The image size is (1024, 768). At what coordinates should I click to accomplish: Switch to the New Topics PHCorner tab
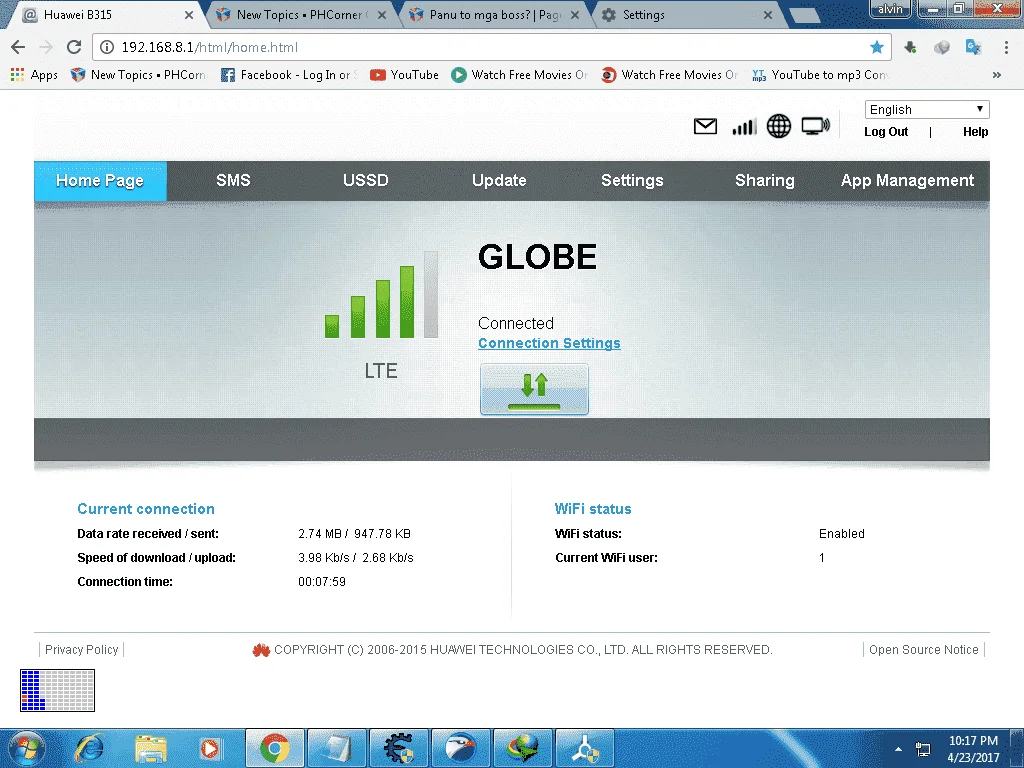(301, 14)
